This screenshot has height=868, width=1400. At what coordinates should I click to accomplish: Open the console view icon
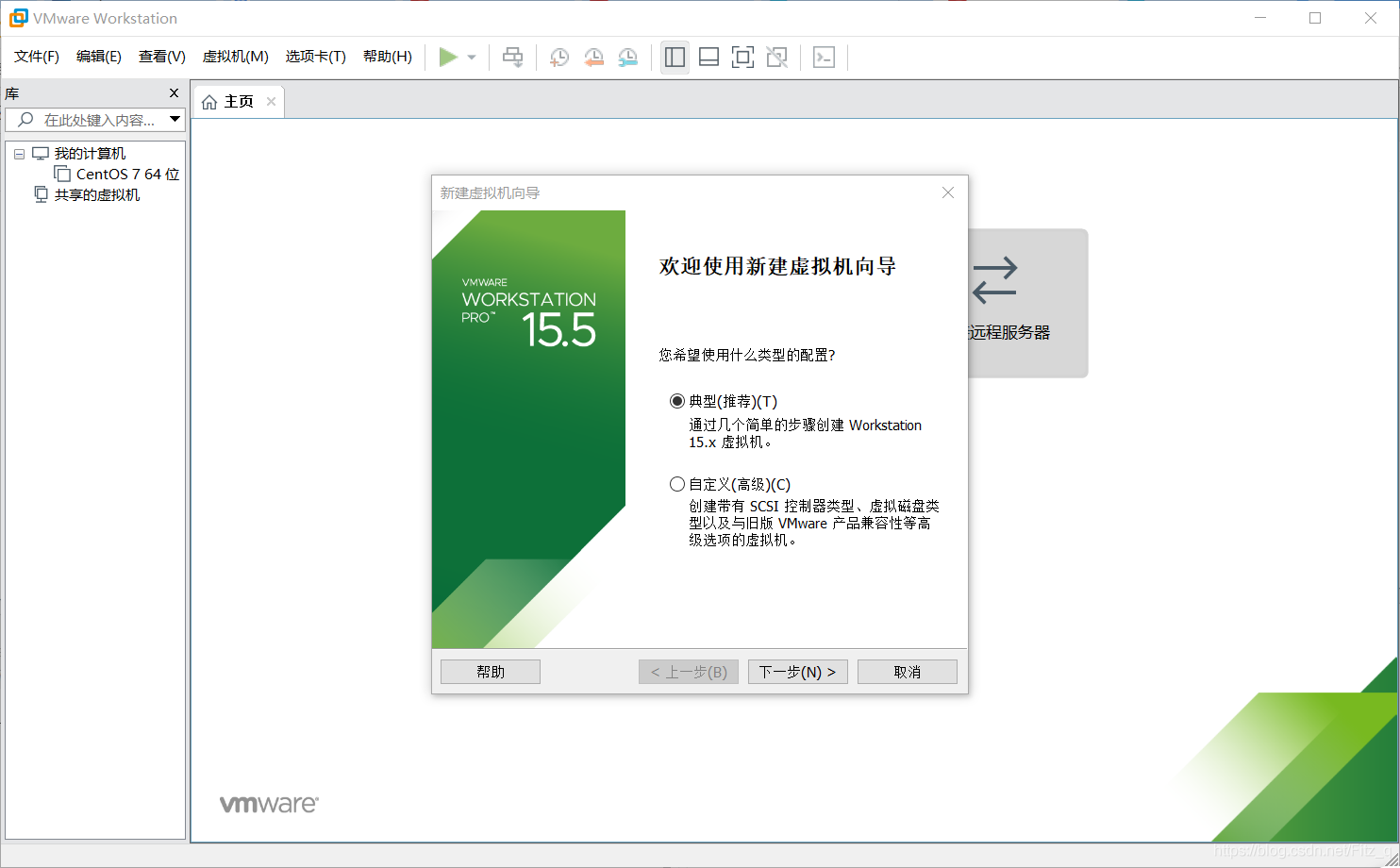click(824, 58)
